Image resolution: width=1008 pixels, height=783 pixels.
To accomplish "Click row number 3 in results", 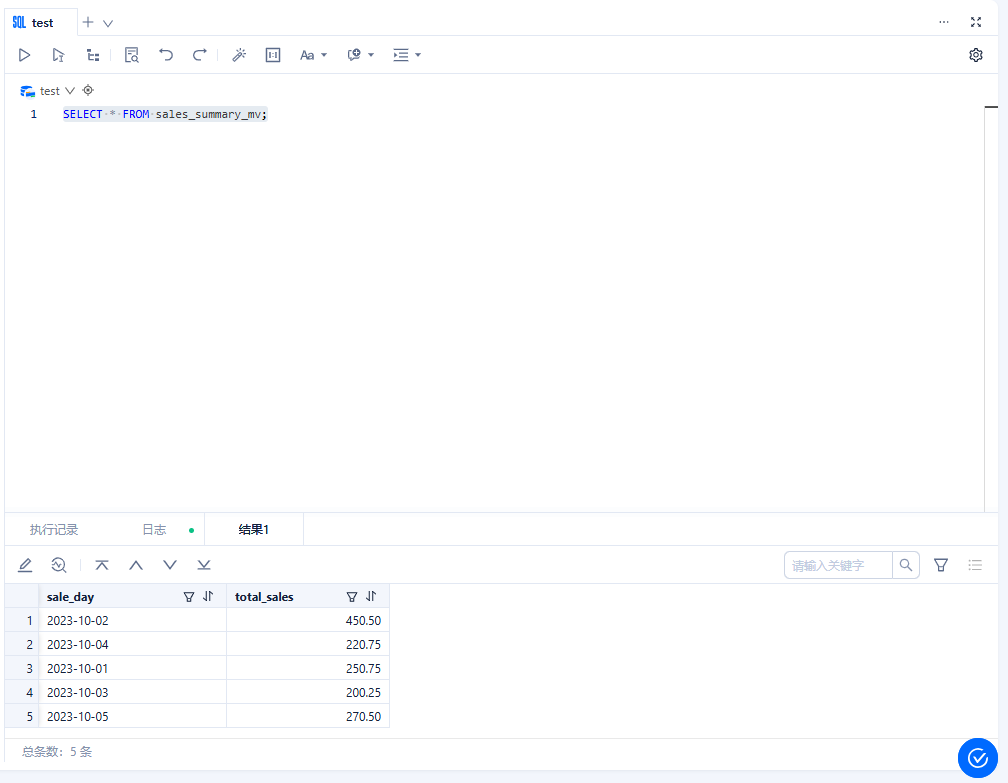I will coord(22,669).
